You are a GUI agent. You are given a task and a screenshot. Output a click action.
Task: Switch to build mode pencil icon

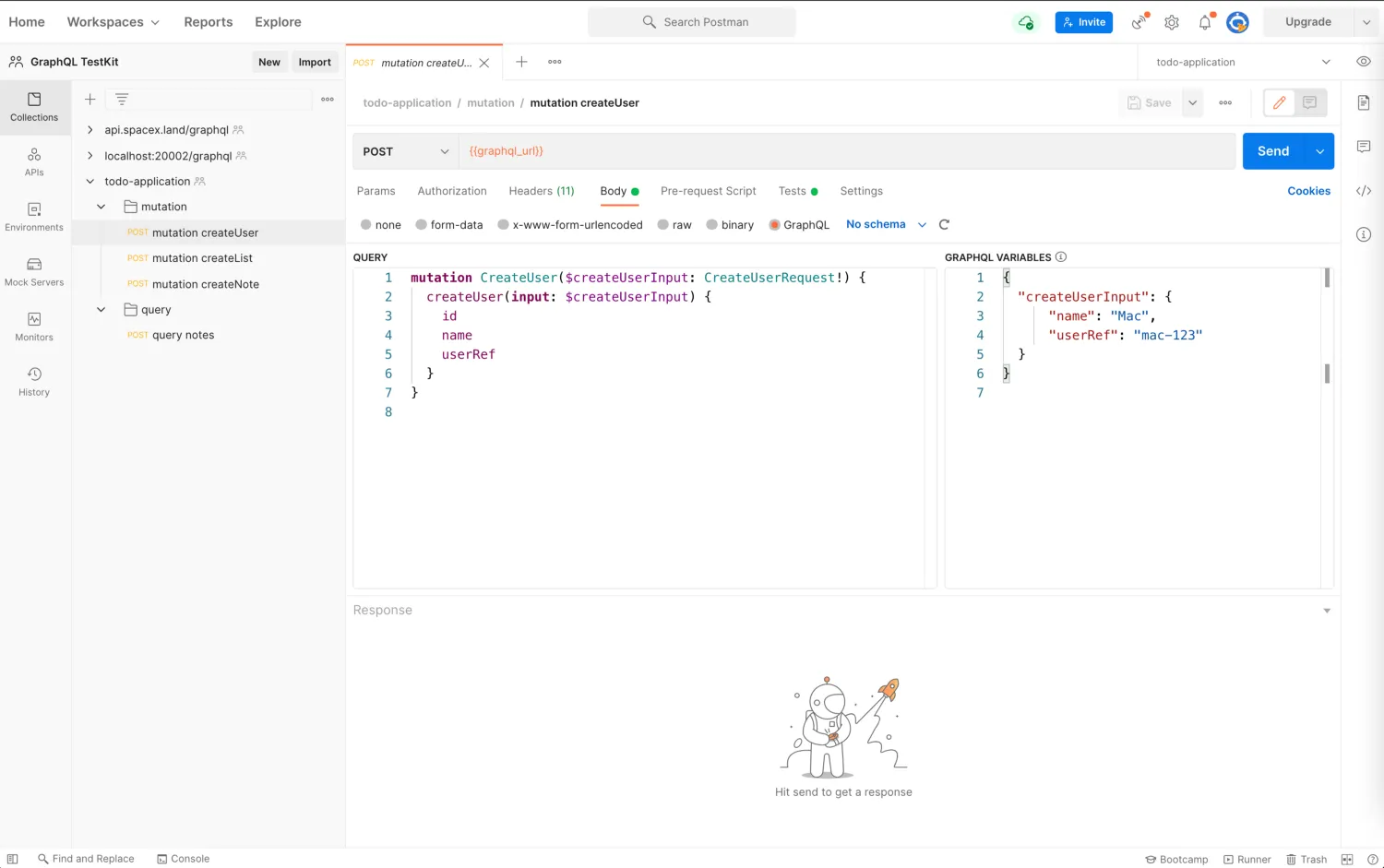point(1279,102)
